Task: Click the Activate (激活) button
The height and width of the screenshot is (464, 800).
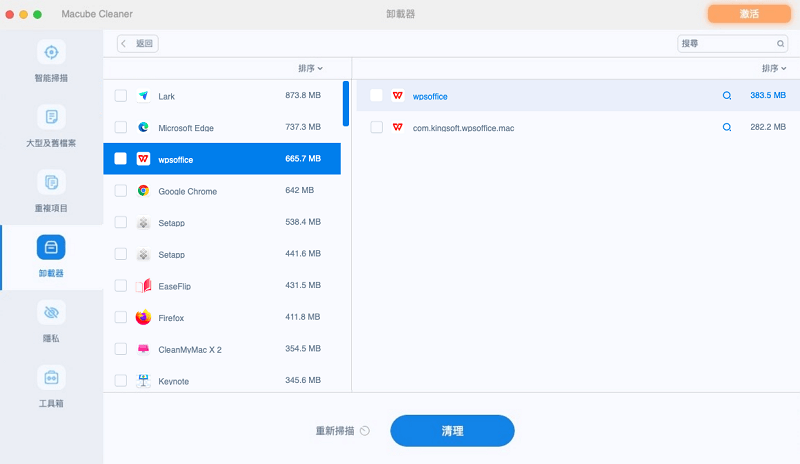Action: pos(749,14)
